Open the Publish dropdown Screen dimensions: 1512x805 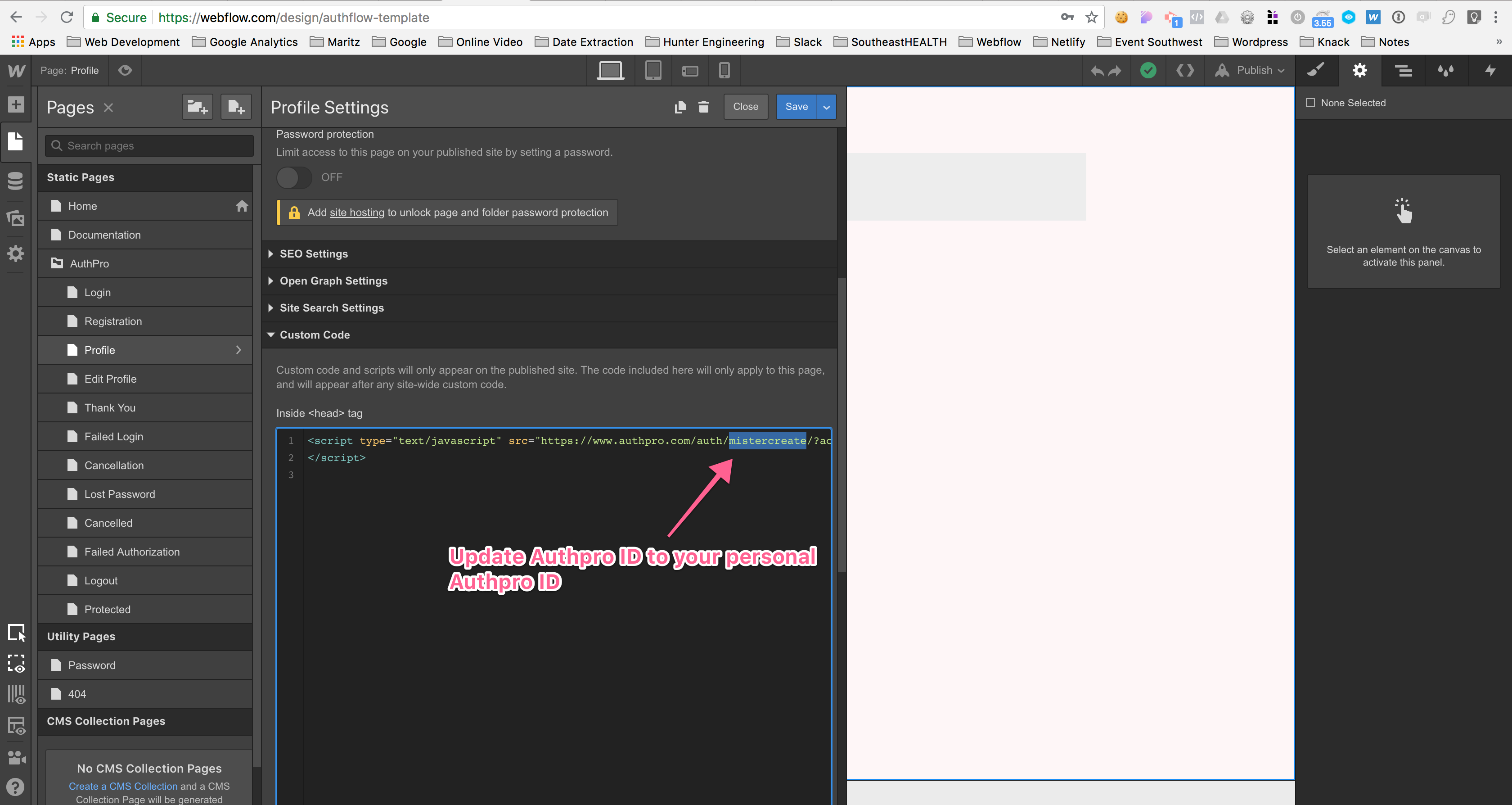tap(1250, 70)
